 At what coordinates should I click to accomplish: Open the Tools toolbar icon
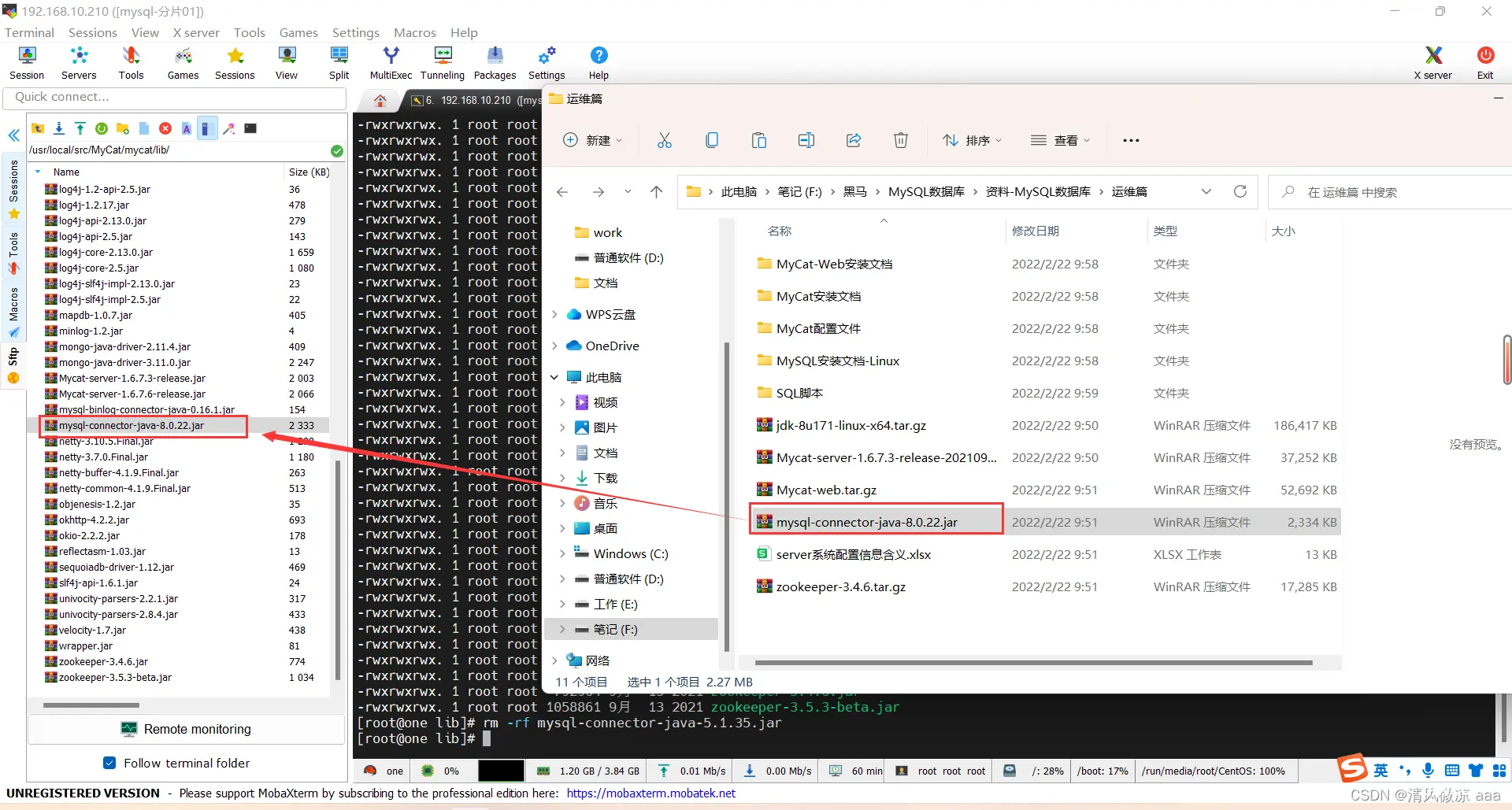131,62
